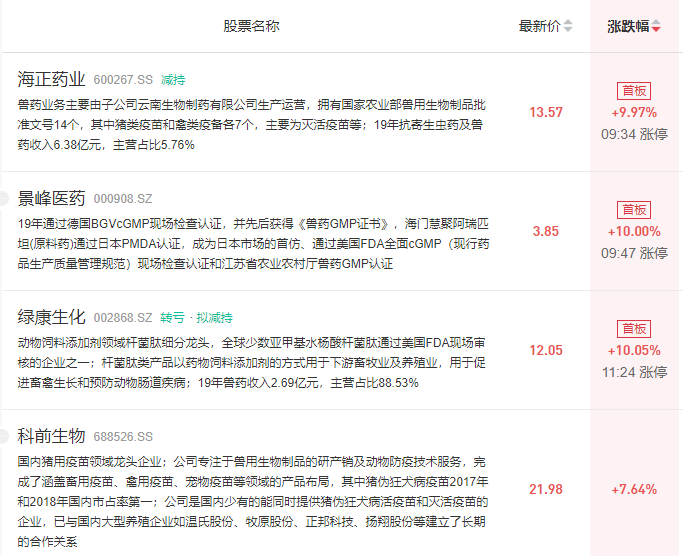Click 海正药业 price 13.57
The image size is (683, 556).
tap(546, 112)
